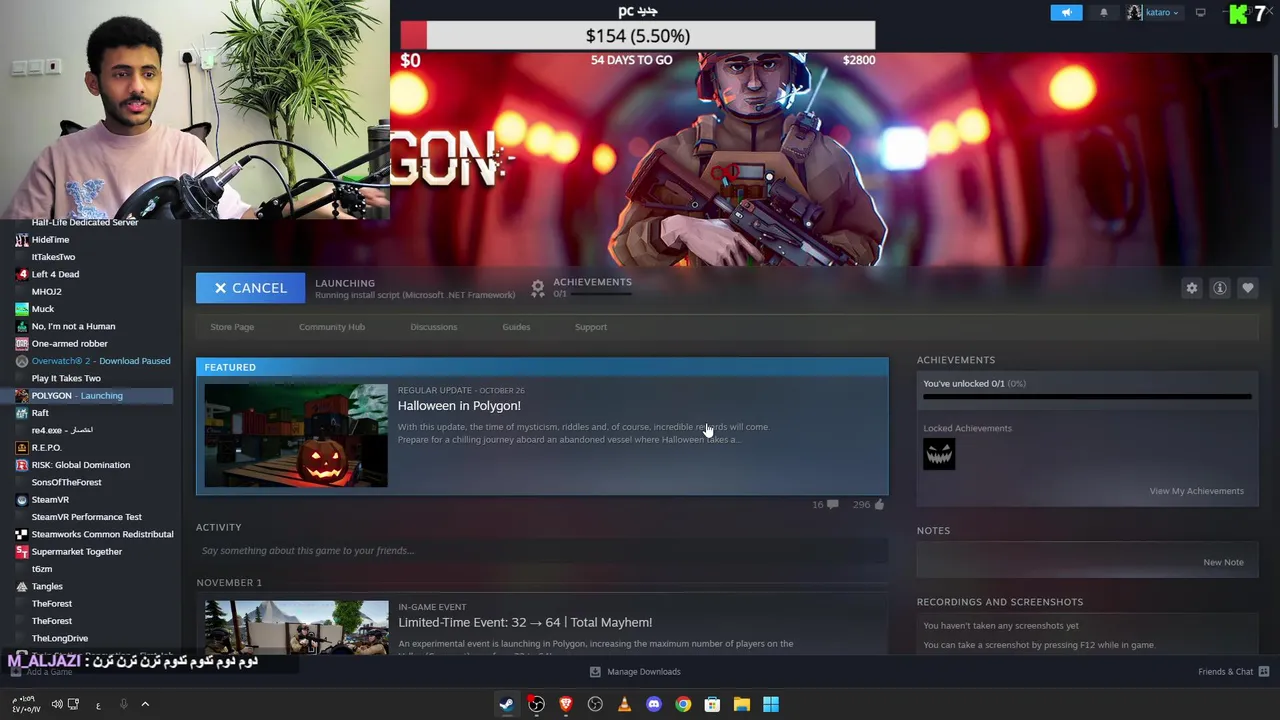Open VLC media player from the taskbar
Image resolution: width=1280 pixels, height=720 pixels.
tap(624, 705)
